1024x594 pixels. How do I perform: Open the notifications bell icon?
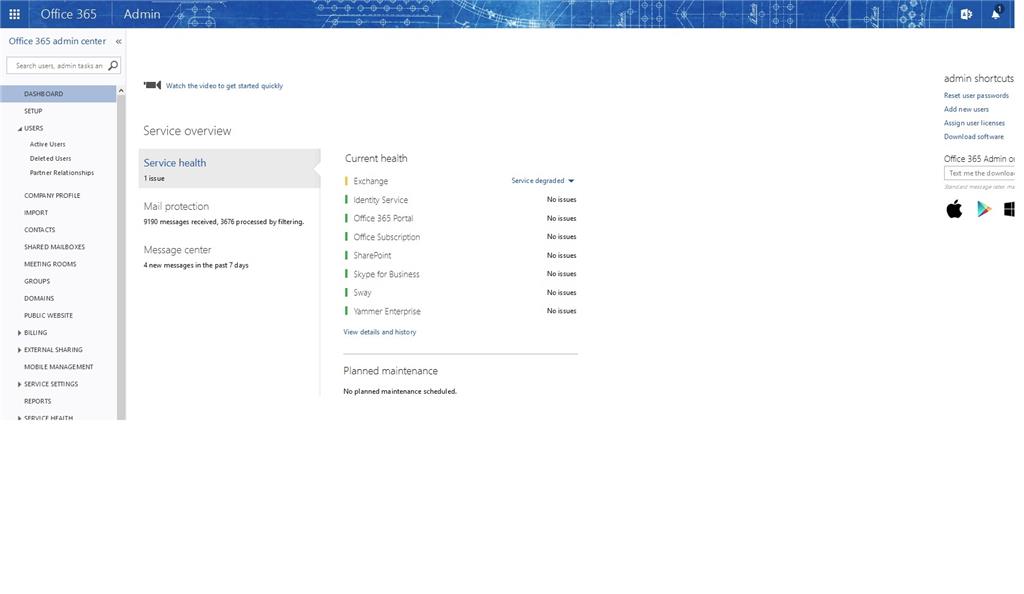click(996, 13)
